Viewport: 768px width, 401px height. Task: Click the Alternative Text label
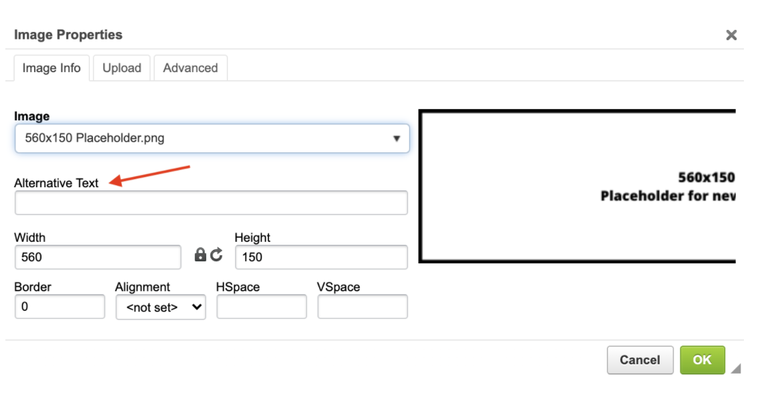click(56, 184)
